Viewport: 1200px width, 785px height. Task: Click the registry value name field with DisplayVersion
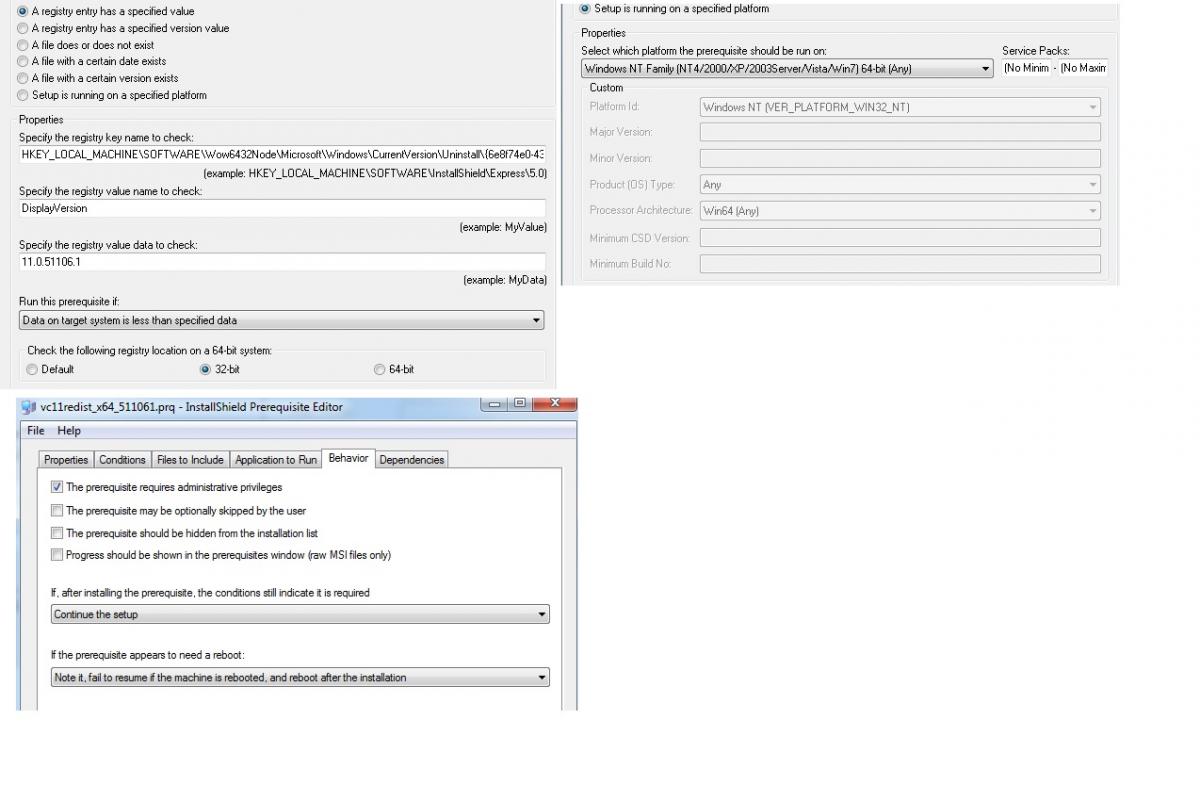[282, 209]
